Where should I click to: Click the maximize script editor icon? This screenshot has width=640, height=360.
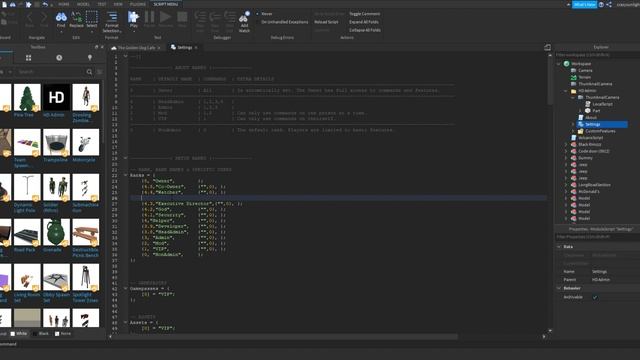point(547,48)
